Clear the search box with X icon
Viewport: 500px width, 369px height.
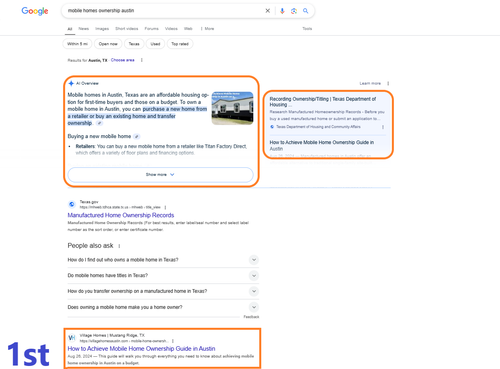pyautogui.click(x=268, y=11)
